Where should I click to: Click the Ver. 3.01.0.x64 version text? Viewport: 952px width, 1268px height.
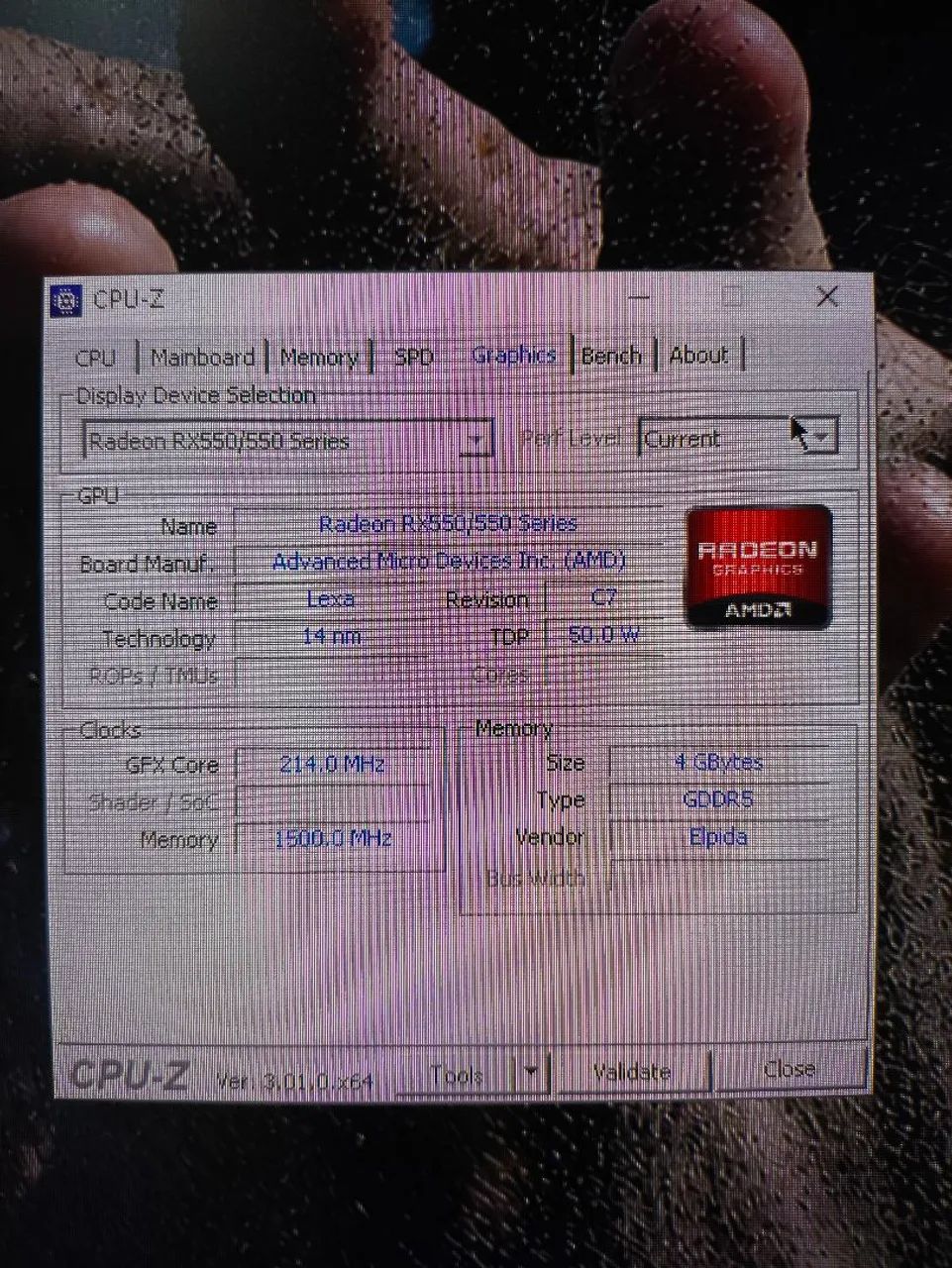[294, 1080]
